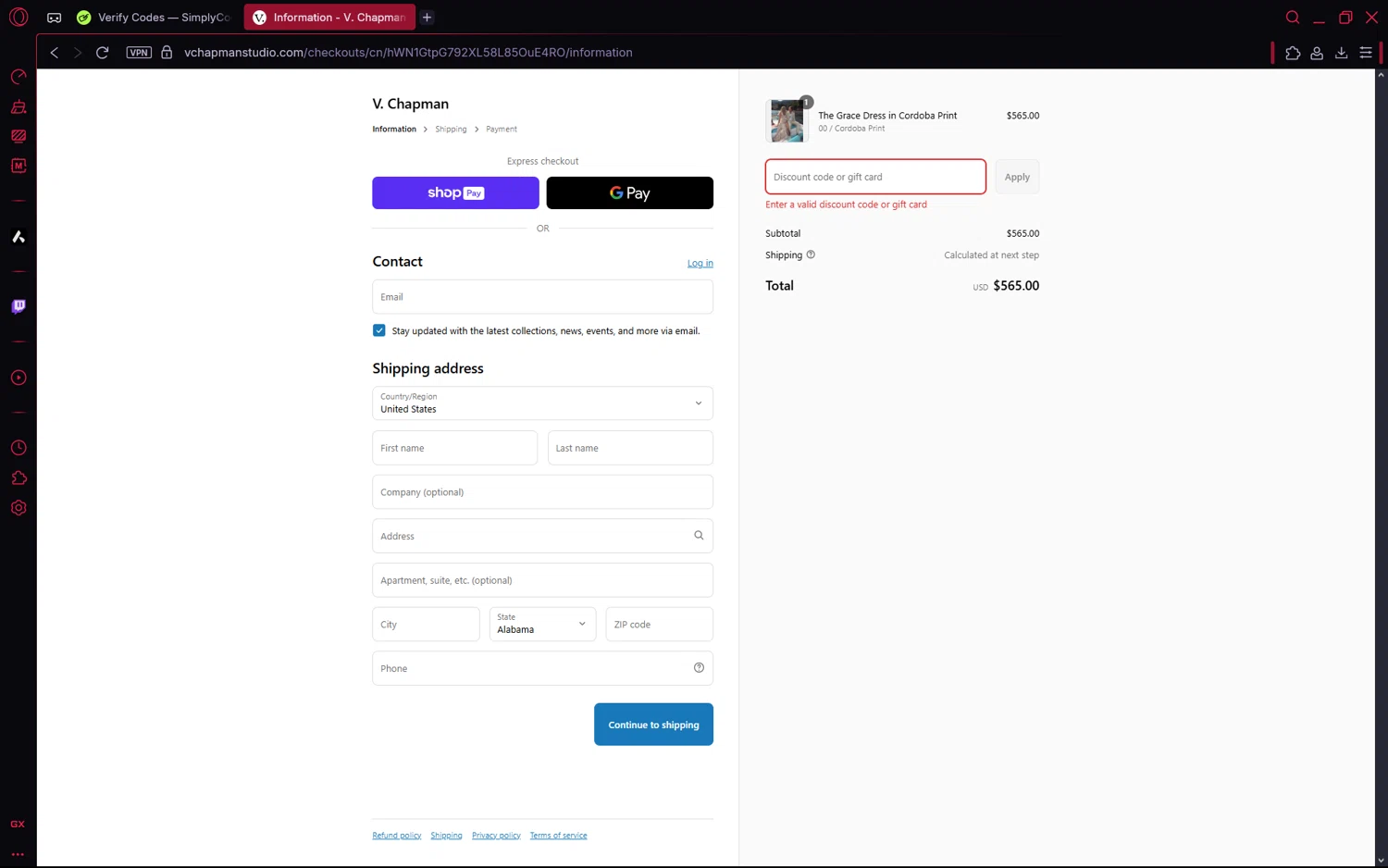Switch to Verify Codes SimplyCodes tab

pyautogui.click(x=155, y=18)
